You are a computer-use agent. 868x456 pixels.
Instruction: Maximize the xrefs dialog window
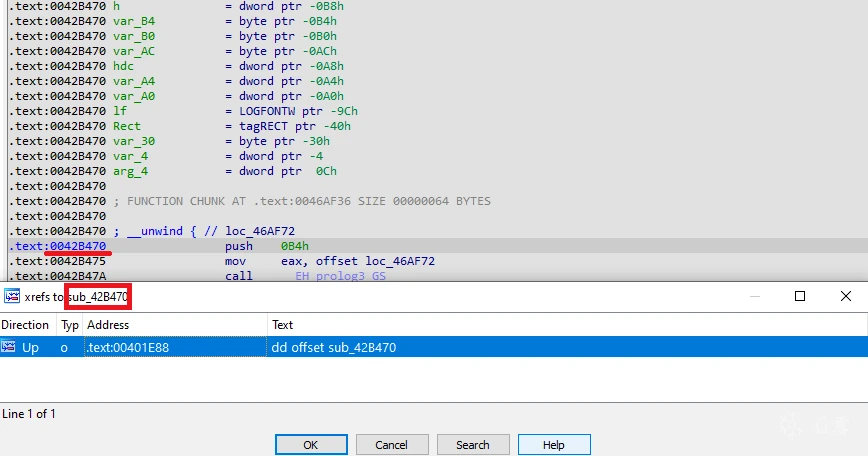[x=800, y=296]
